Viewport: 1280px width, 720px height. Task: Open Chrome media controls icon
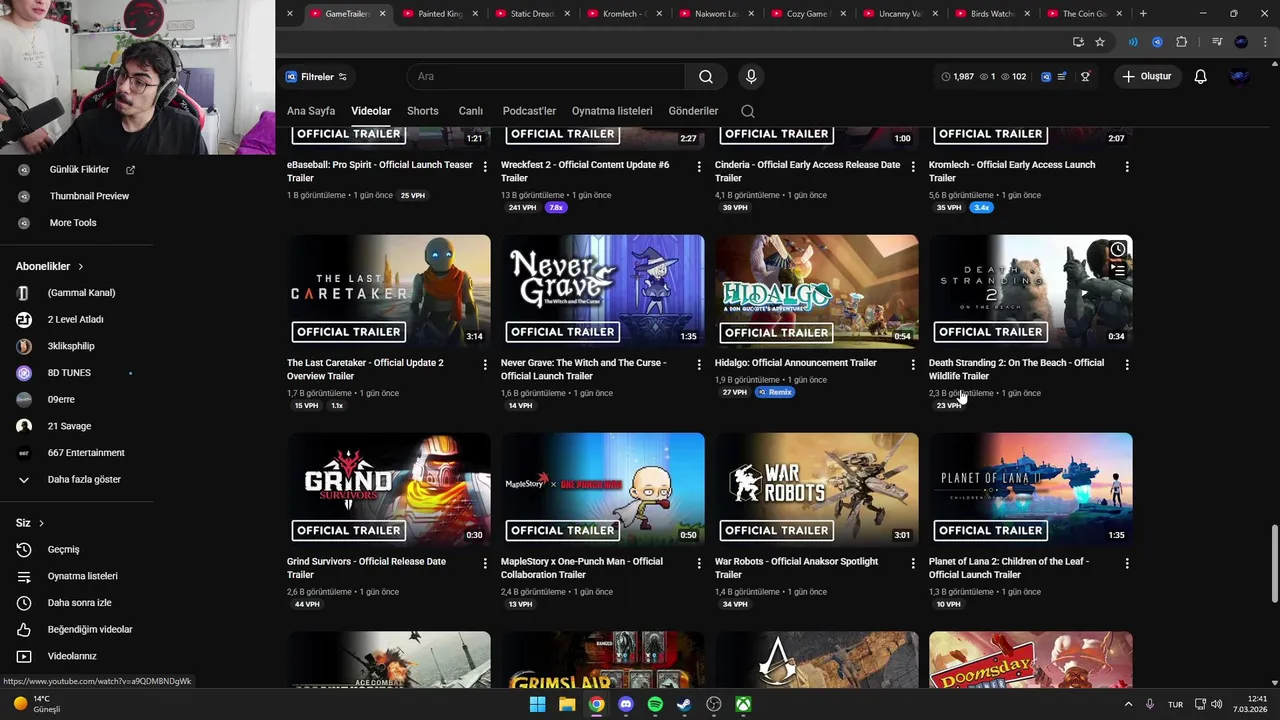pyautogui.click(x=1217, y=42)
